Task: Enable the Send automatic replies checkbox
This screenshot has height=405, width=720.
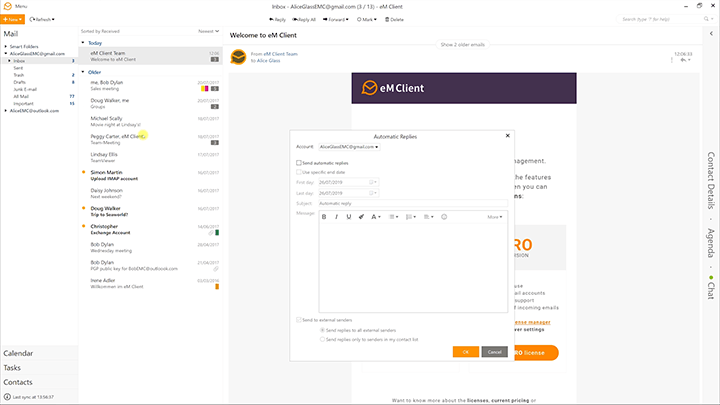Action: [x=299, y=163]
